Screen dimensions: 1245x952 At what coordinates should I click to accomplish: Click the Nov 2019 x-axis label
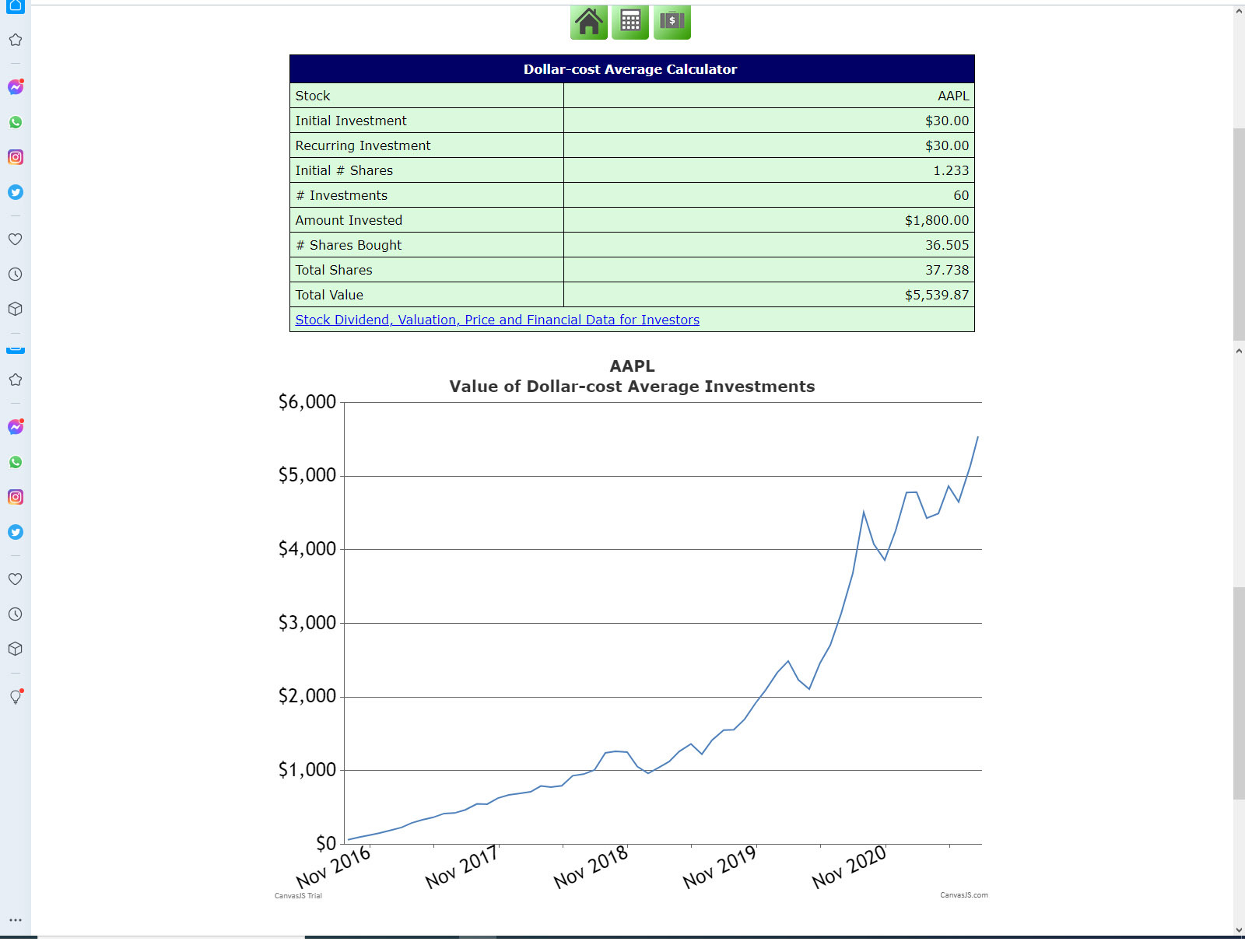click(721, 866)
